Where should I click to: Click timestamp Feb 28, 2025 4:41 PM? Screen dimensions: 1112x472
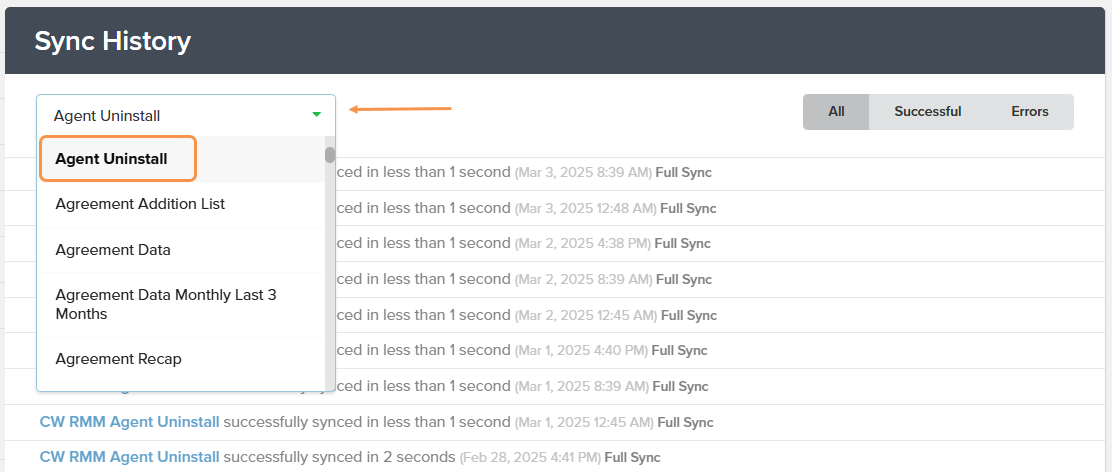tap(530, 458)
